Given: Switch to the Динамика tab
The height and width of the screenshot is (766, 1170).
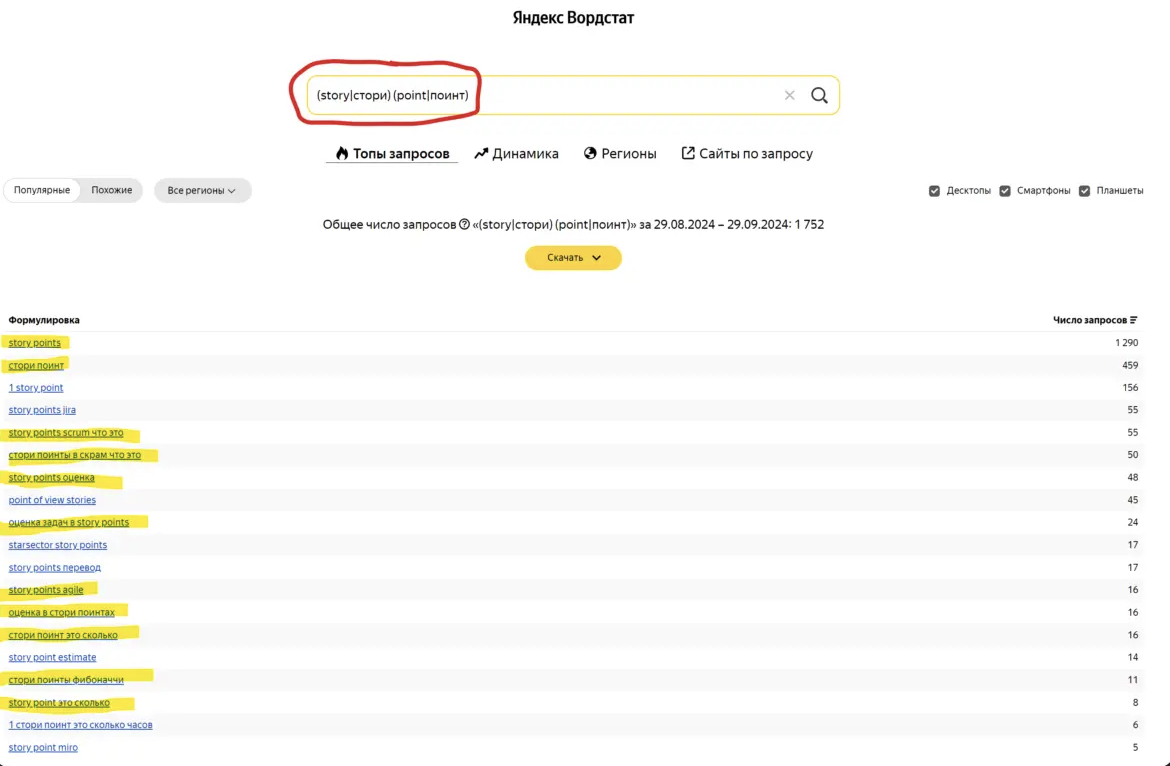Looking at the screenshot, I should point(516,154).
